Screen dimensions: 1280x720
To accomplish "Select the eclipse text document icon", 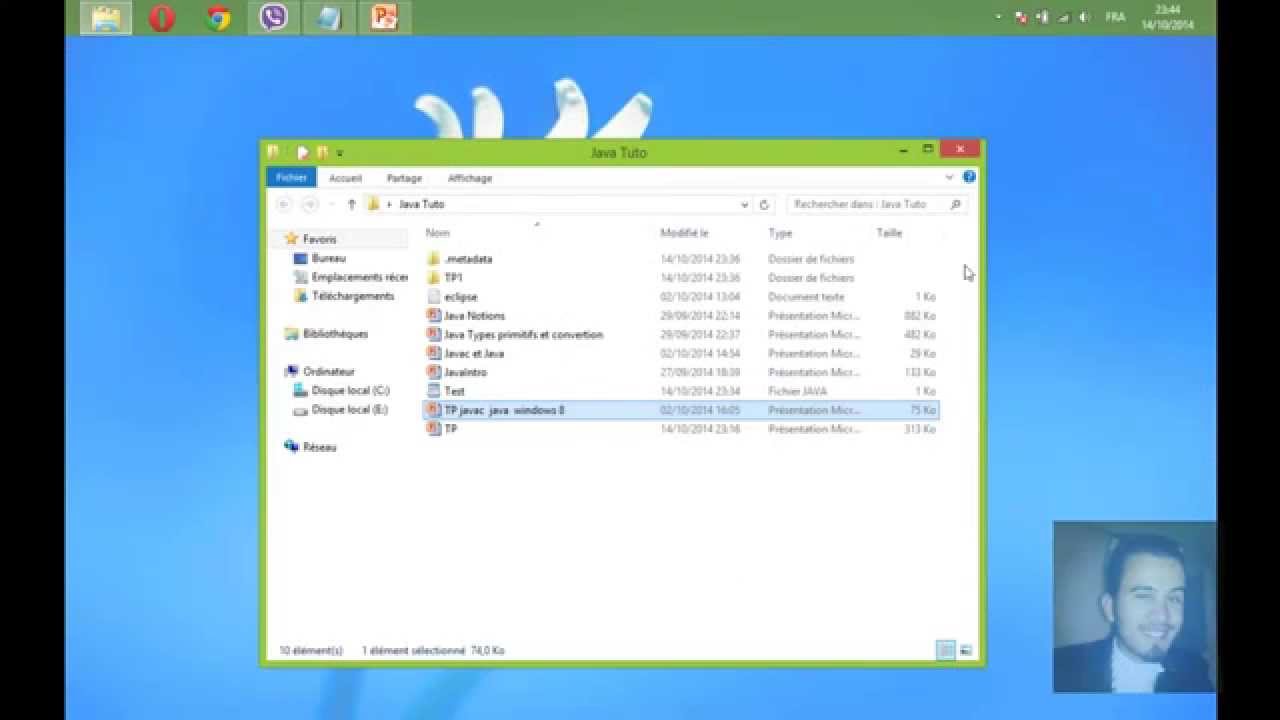I will [433, 297].
